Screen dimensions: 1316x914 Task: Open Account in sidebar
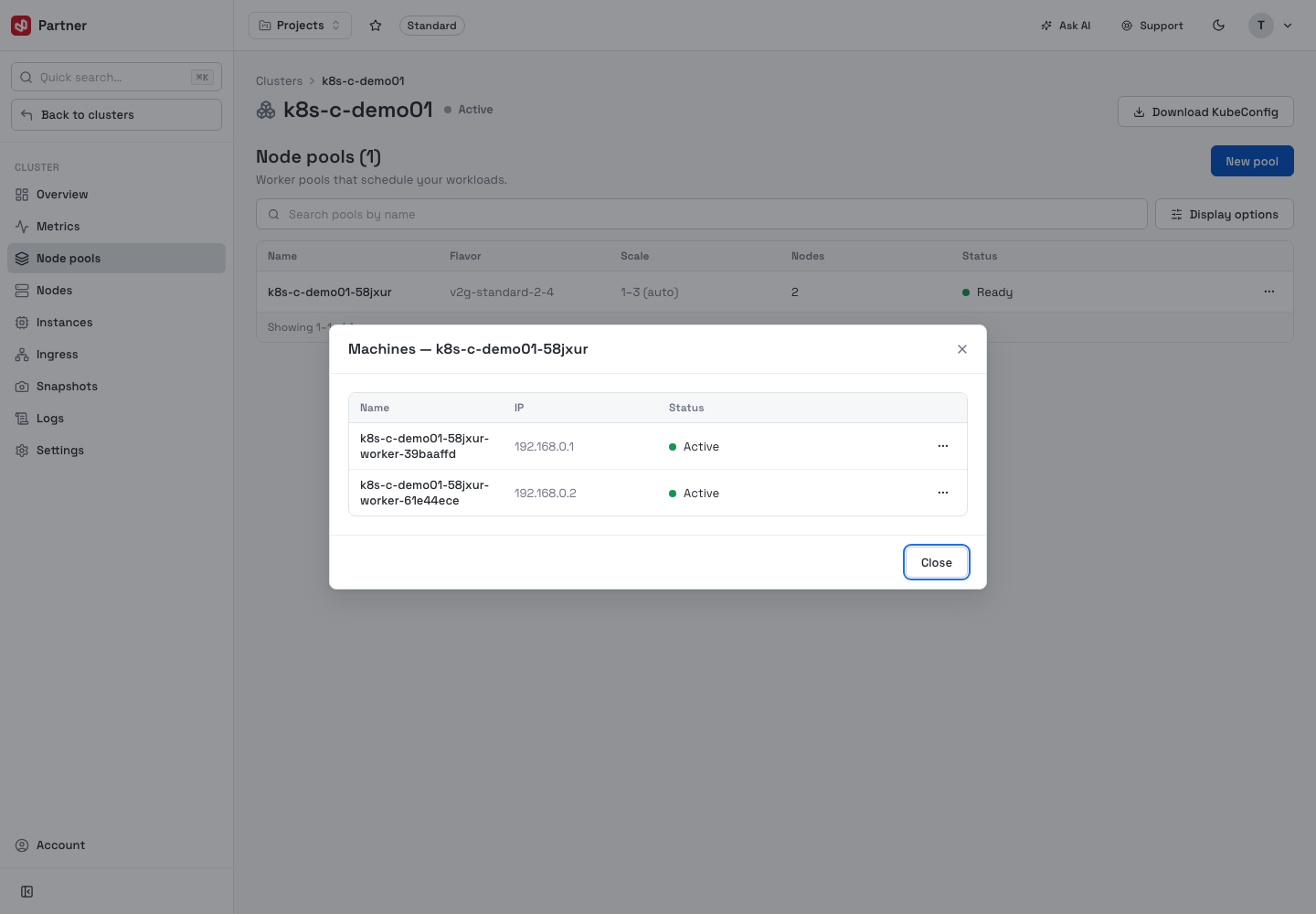pos(116,845)
